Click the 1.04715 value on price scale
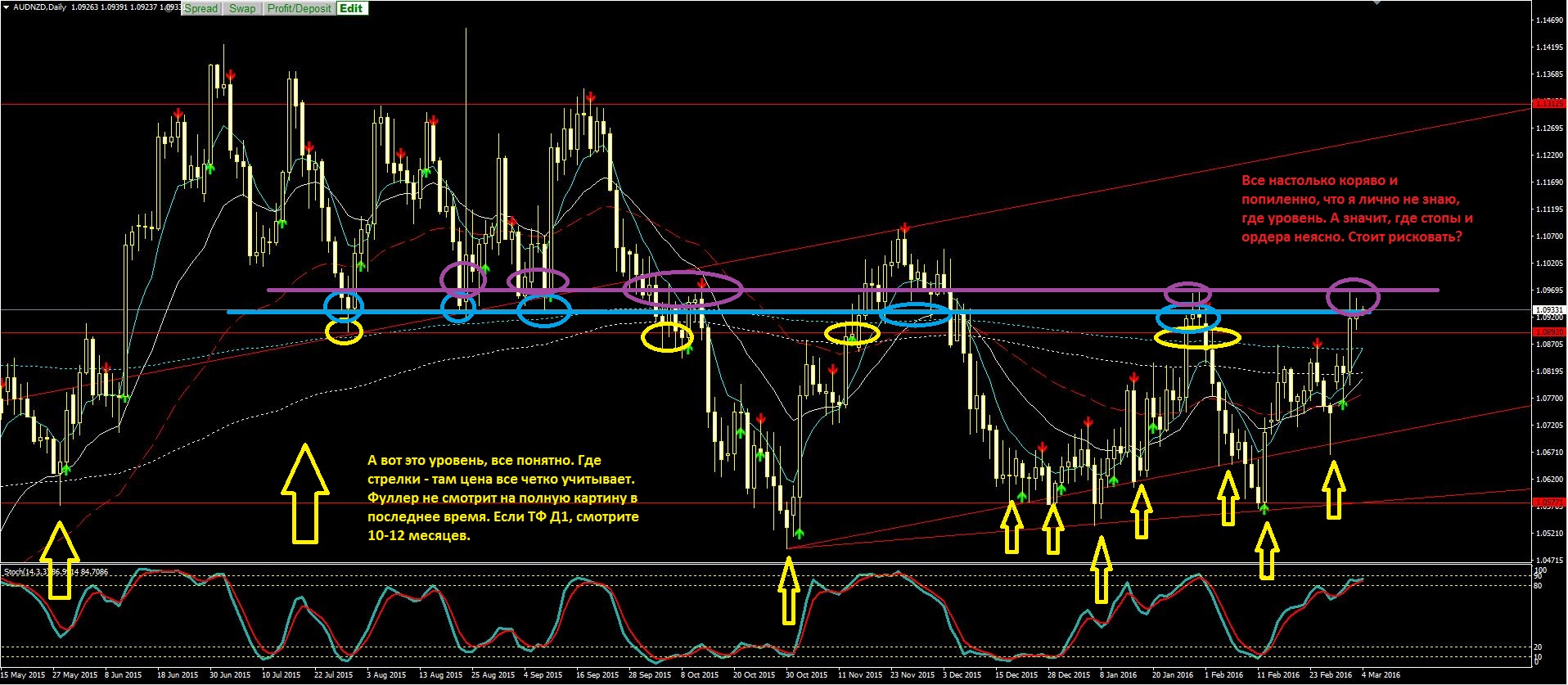This screenshot has width=1568, height=685. point(1550,561)
